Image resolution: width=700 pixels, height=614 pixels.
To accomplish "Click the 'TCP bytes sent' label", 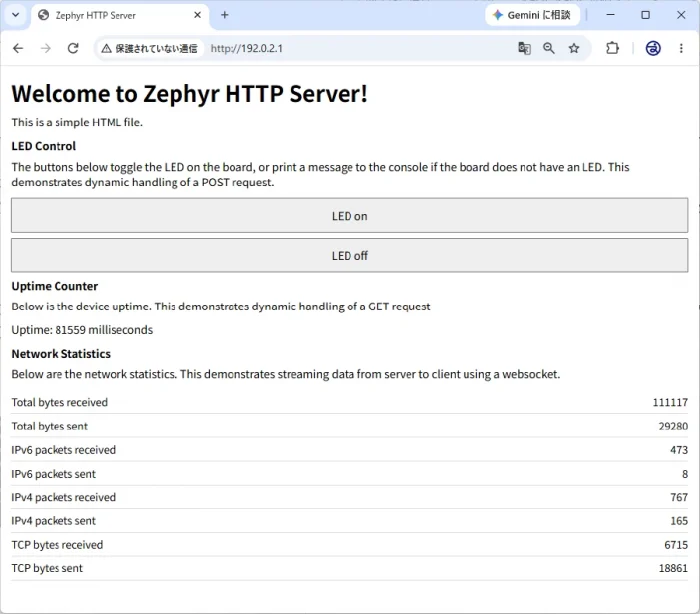I will (x=47, y=568).
